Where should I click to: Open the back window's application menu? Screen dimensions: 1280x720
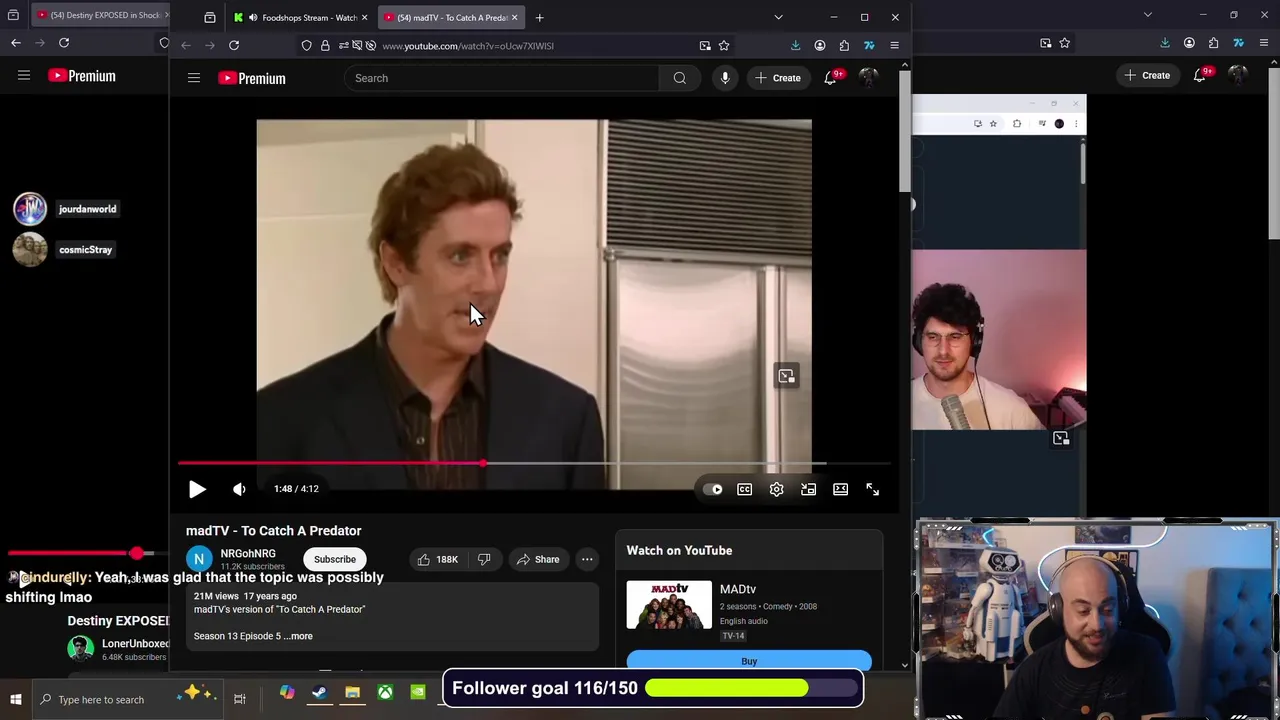pos(1262,43)
